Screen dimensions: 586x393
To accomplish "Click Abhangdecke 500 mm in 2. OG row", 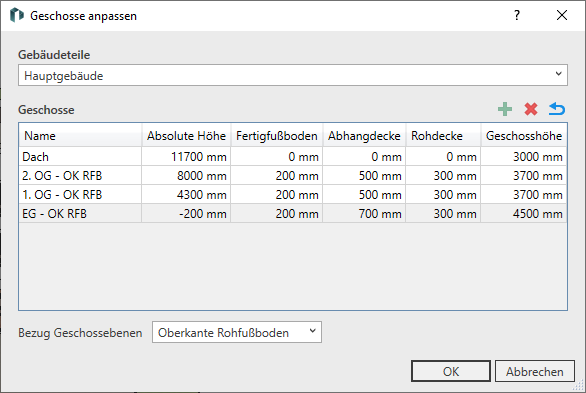I will click(364, 176).
